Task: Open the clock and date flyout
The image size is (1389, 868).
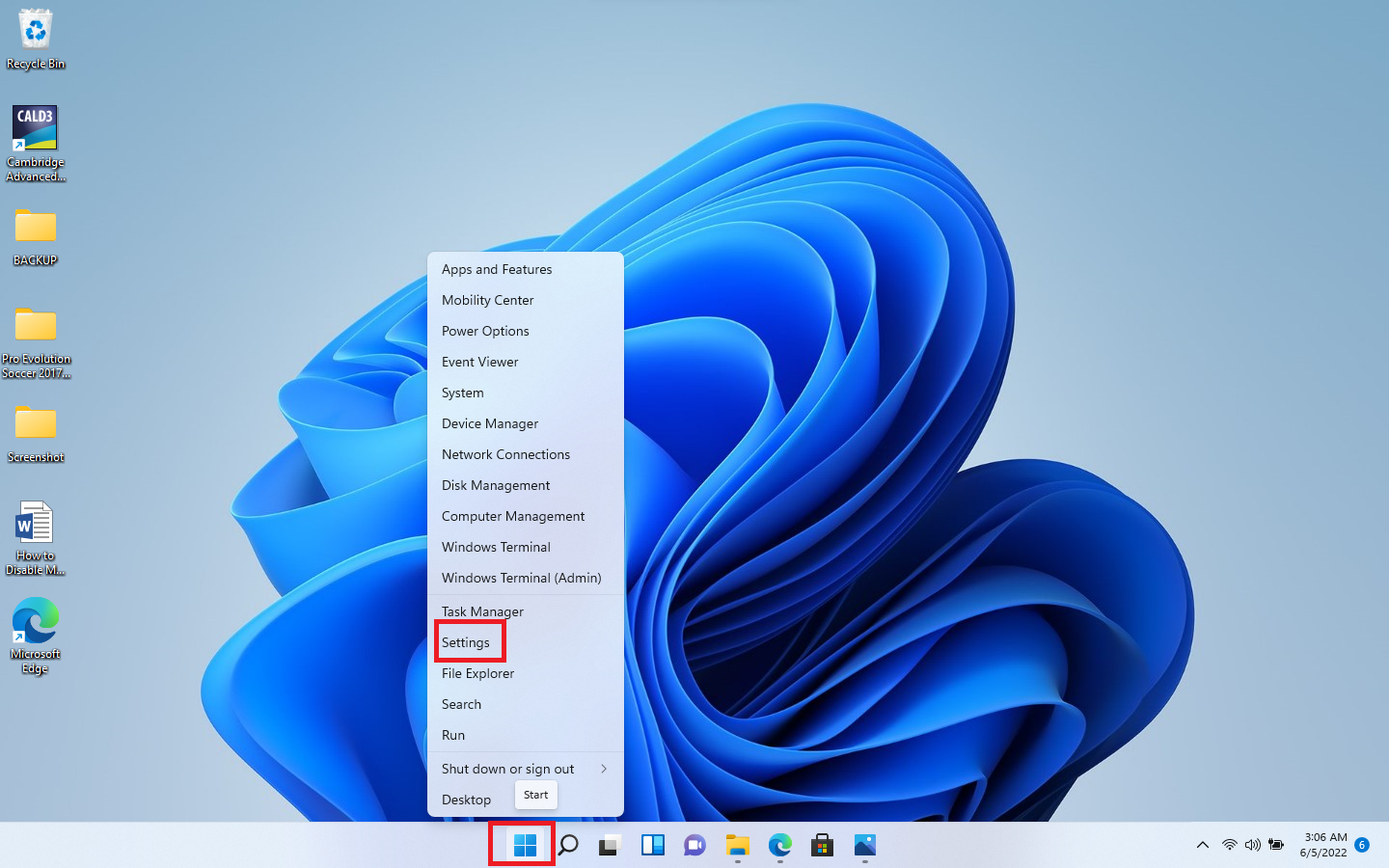Action: click(1324, 845)
